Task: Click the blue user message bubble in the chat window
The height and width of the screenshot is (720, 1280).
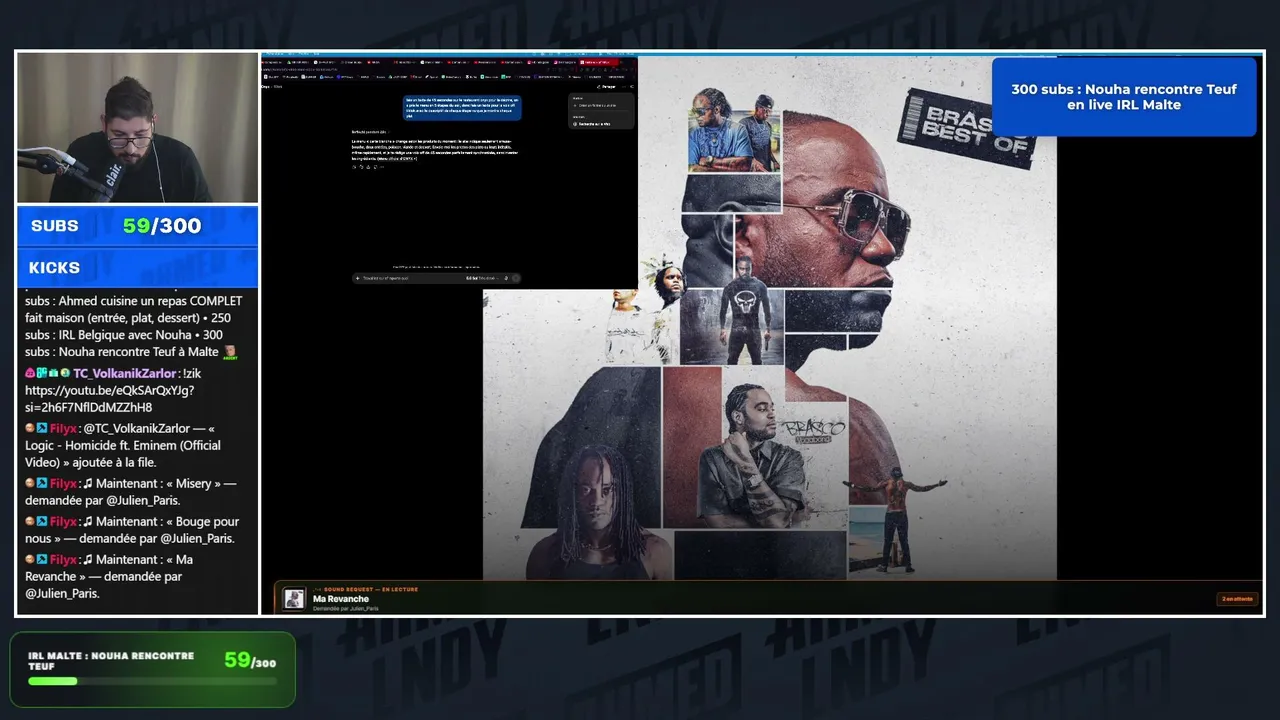Action: pos(462,108)
